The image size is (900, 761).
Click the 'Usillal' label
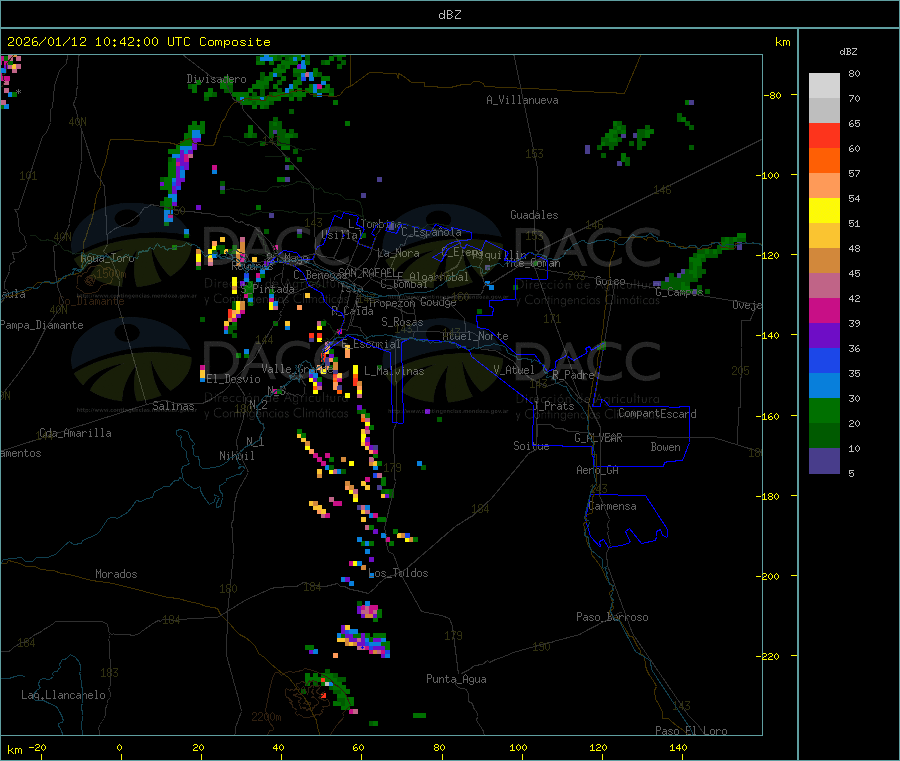[342, 235]
